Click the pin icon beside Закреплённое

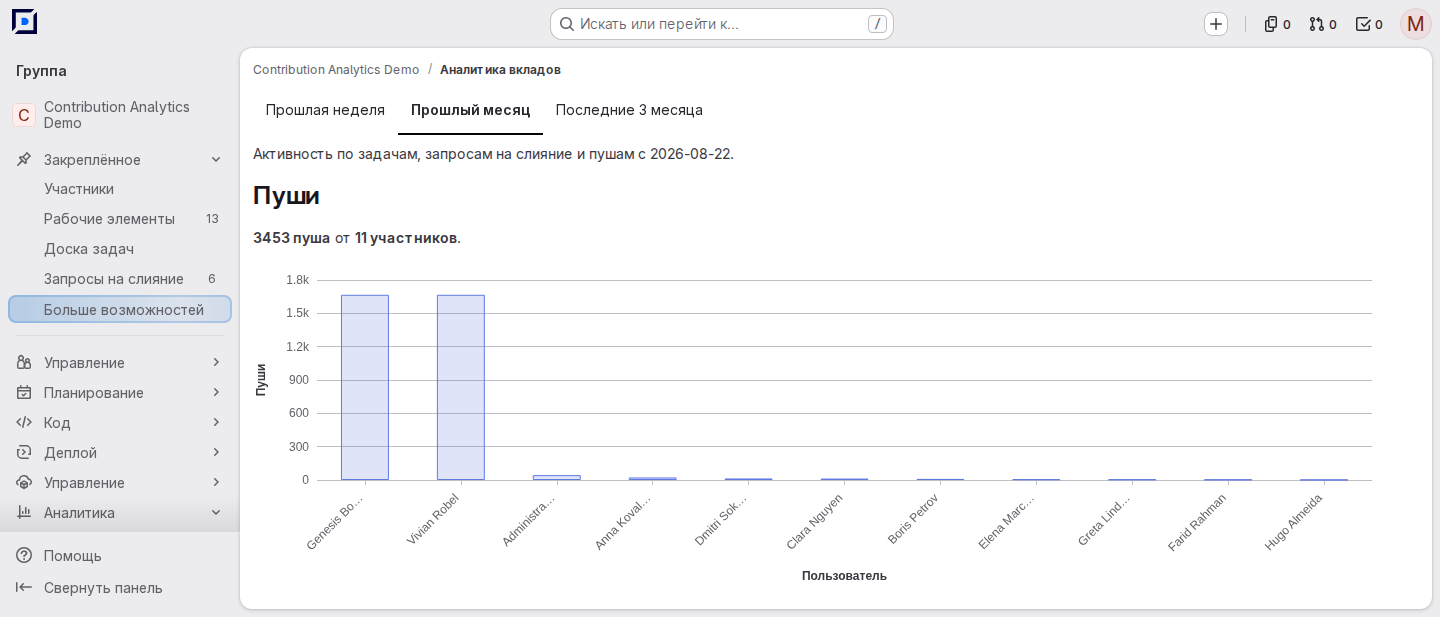pyautogui.click(x=24, y=160)
